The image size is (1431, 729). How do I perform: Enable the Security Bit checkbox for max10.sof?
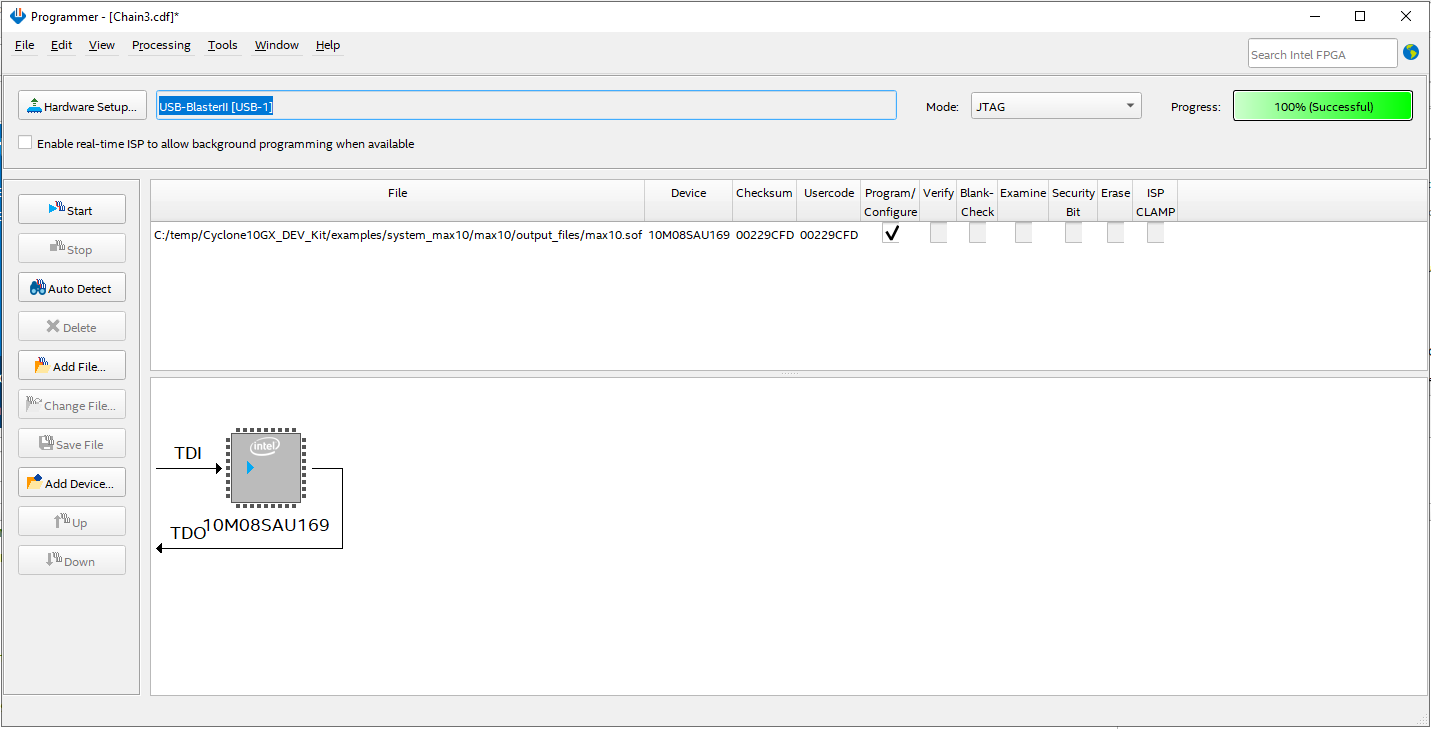click(x=1073, y=234)
